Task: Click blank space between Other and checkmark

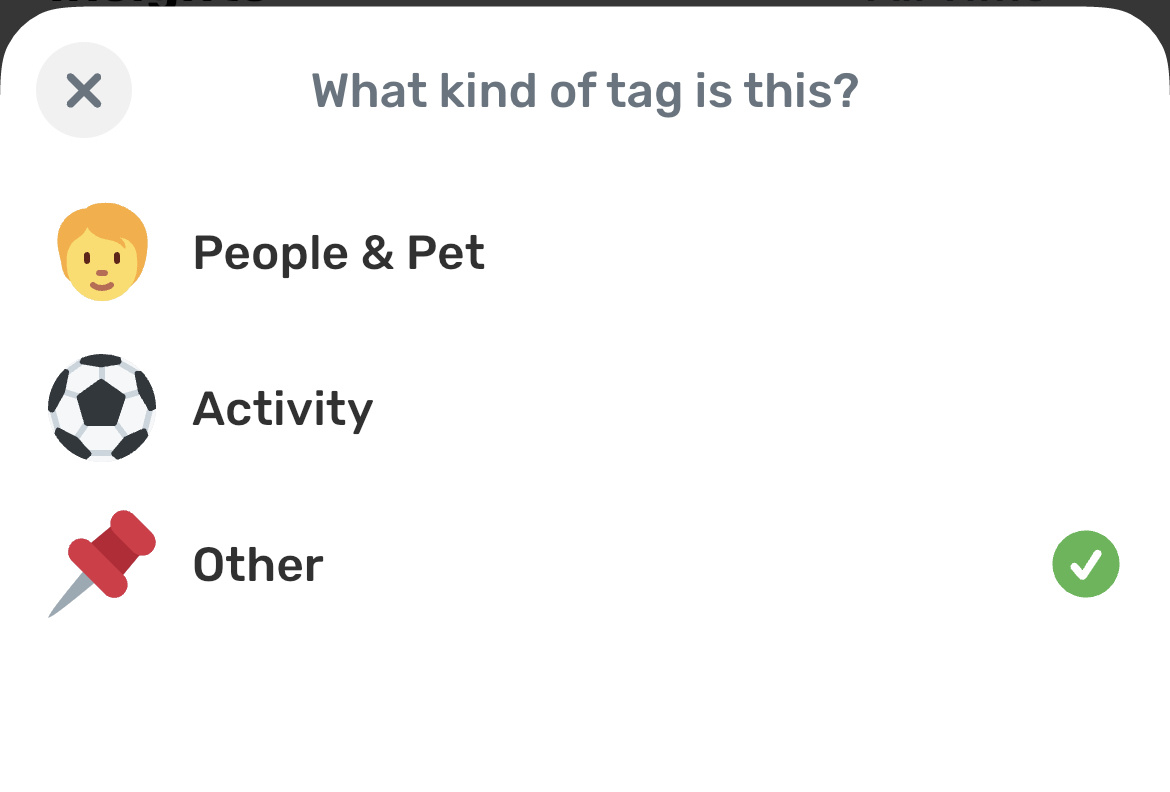Action: coord(686,564)
